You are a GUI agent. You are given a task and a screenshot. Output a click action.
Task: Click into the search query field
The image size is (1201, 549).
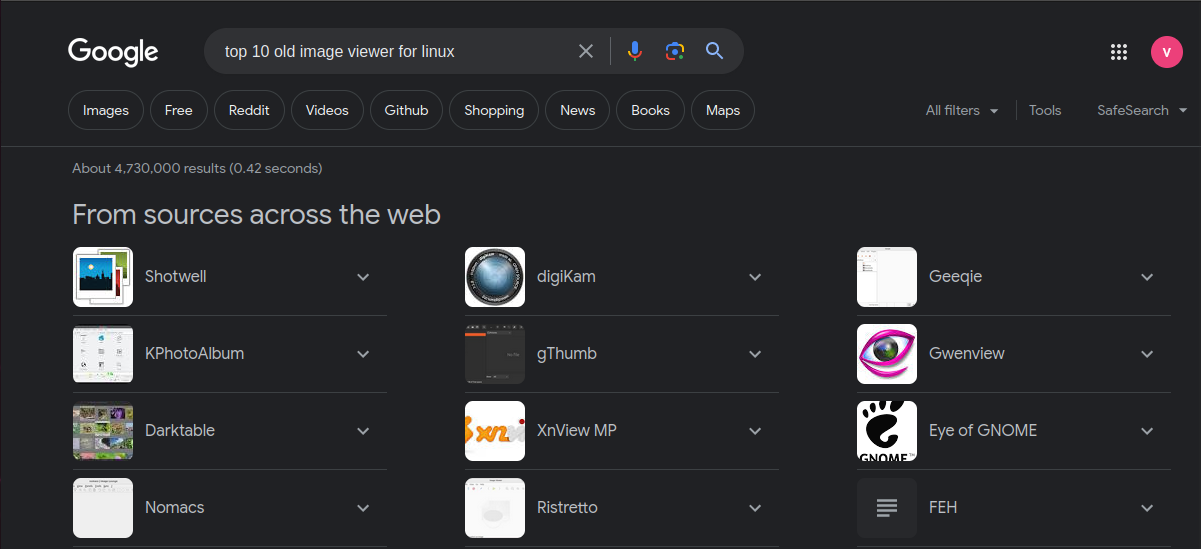coord(395,51)
